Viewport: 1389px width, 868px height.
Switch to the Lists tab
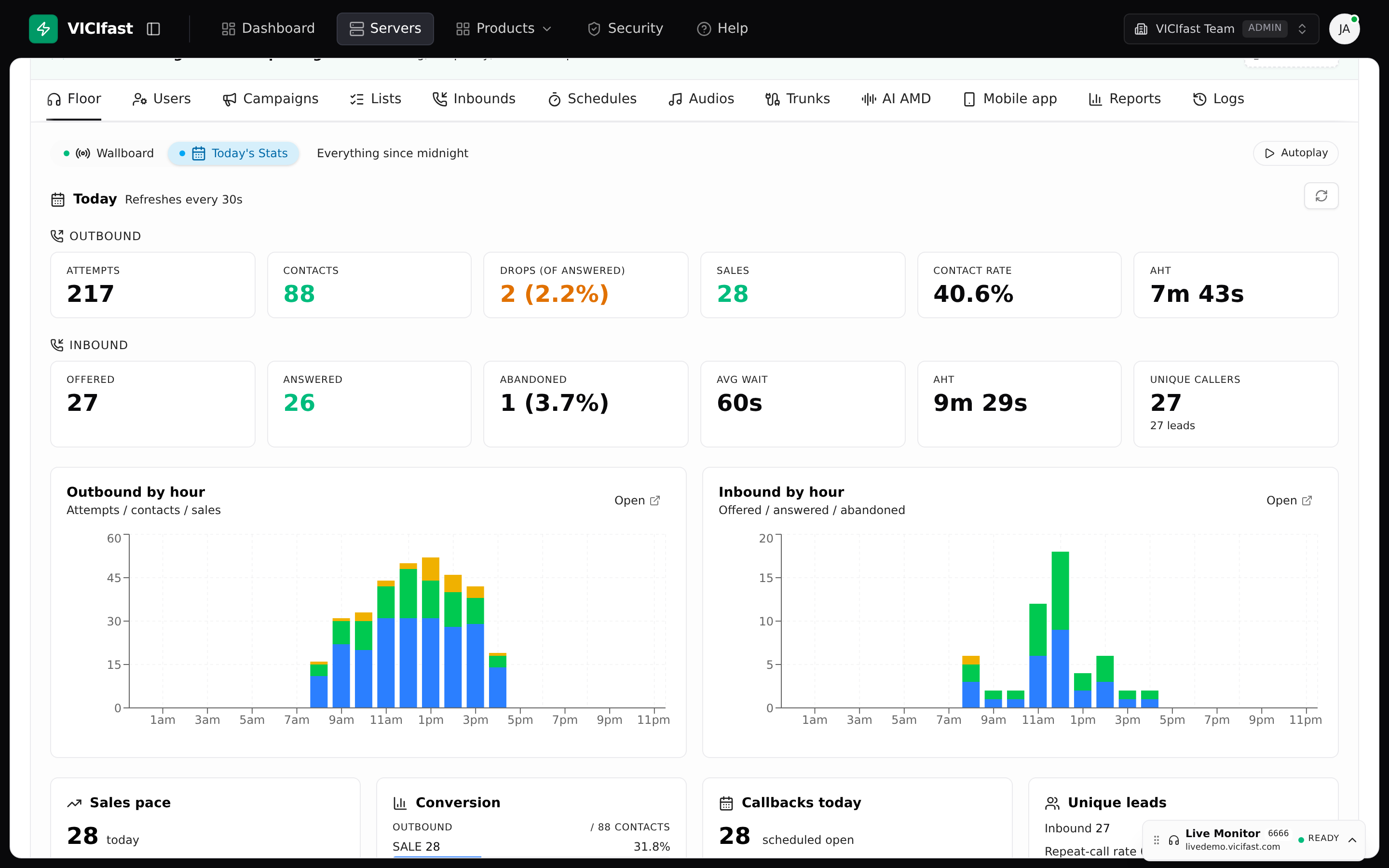click(x=375, y=99)
